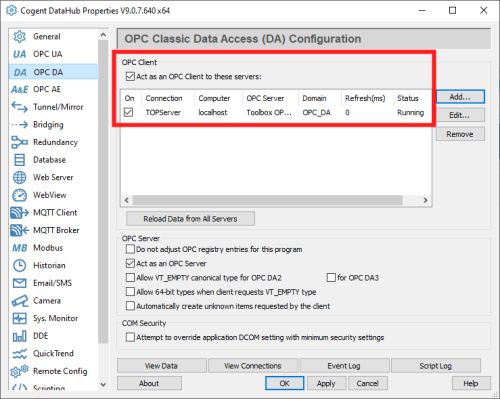This screenshot has height=399, width=500.
Task: Go to the Tunnel/Mirror section
Action: (58, 107)
